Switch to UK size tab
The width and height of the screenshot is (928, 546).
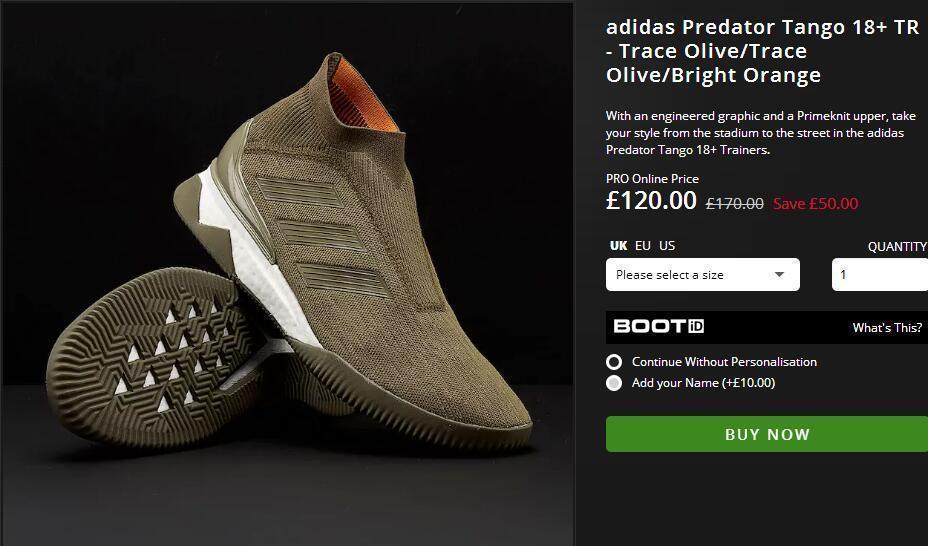point(619,246)
